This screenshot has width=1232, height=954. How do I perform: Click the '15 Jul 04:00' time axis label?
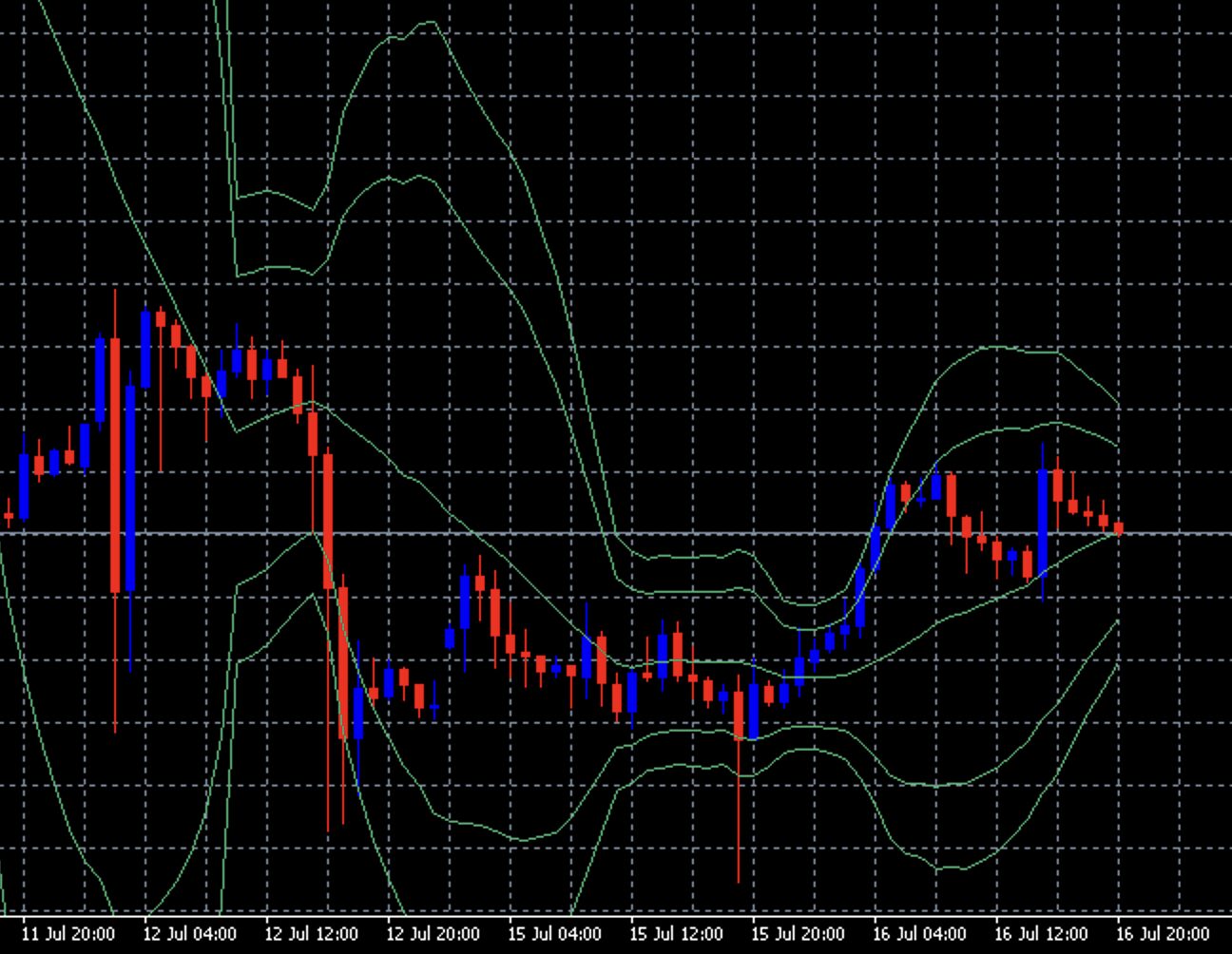(x=554, y=934)
